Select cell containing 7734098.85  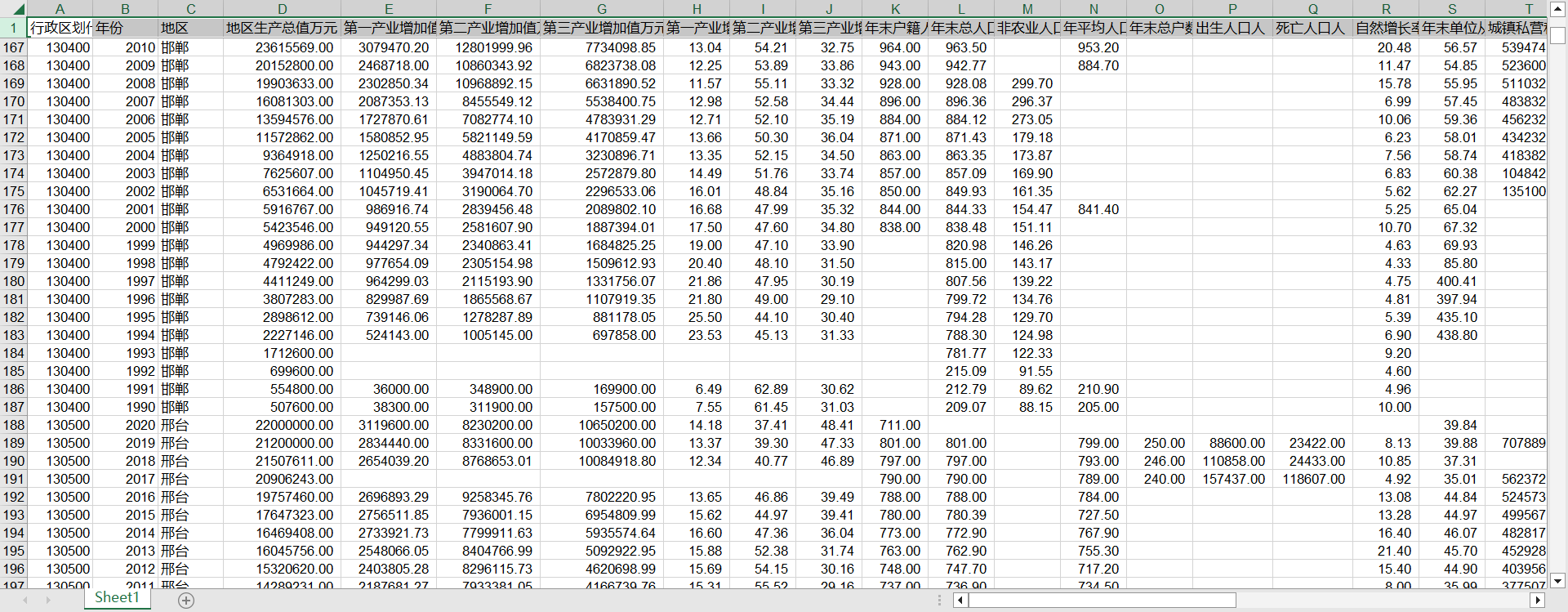click(x=602, y=47)
